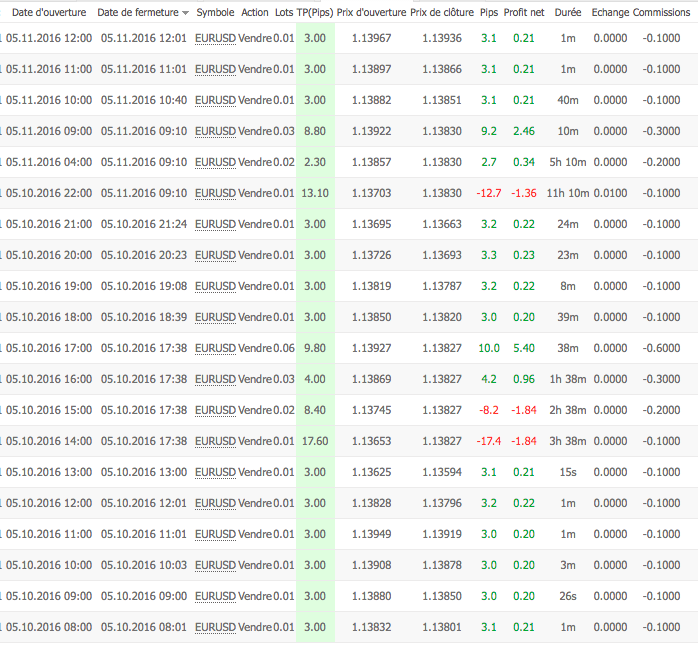The height and width of the screenshot is (648, 698).
Task: Click the 17.60 TP(Pips) value
Action: coord(315,441)
